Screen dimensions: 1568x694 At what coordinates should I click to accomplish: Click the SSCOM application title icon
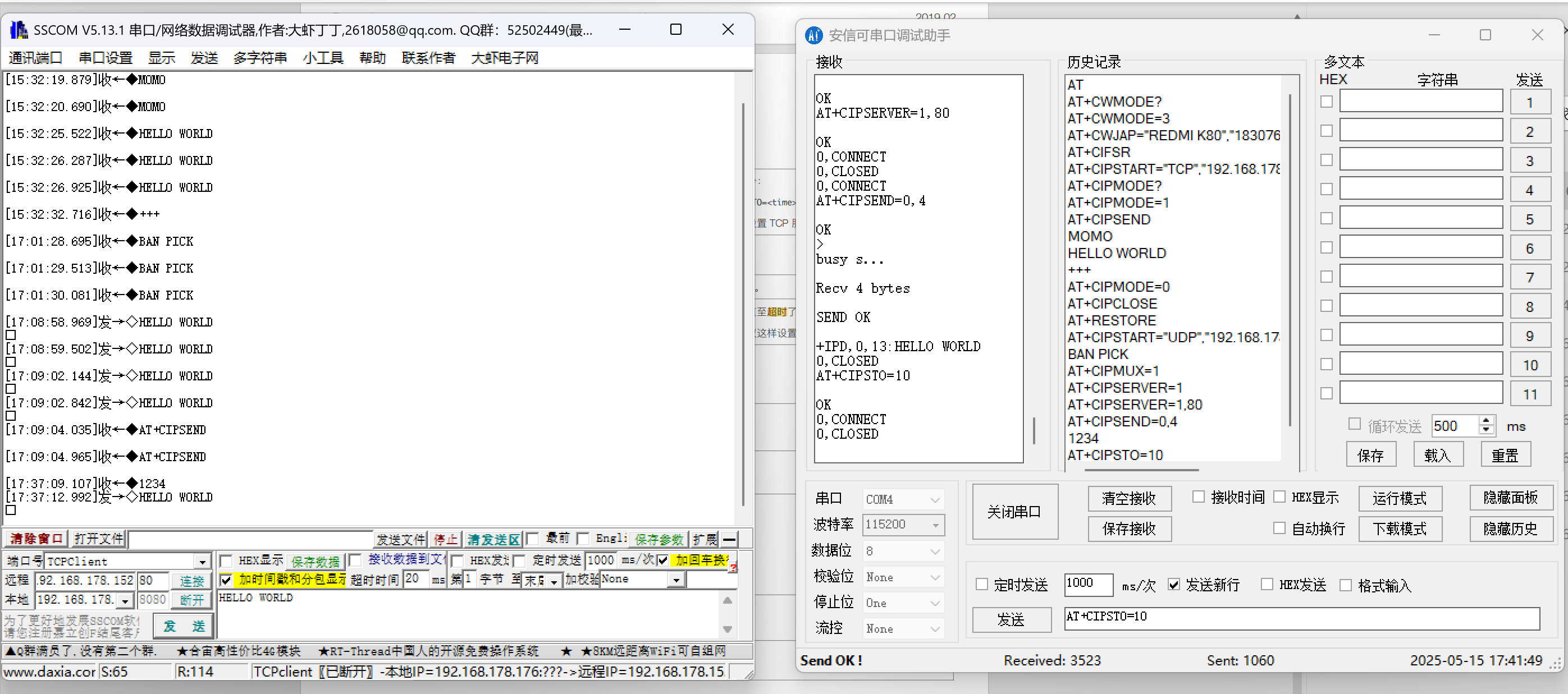pos(19,30)
